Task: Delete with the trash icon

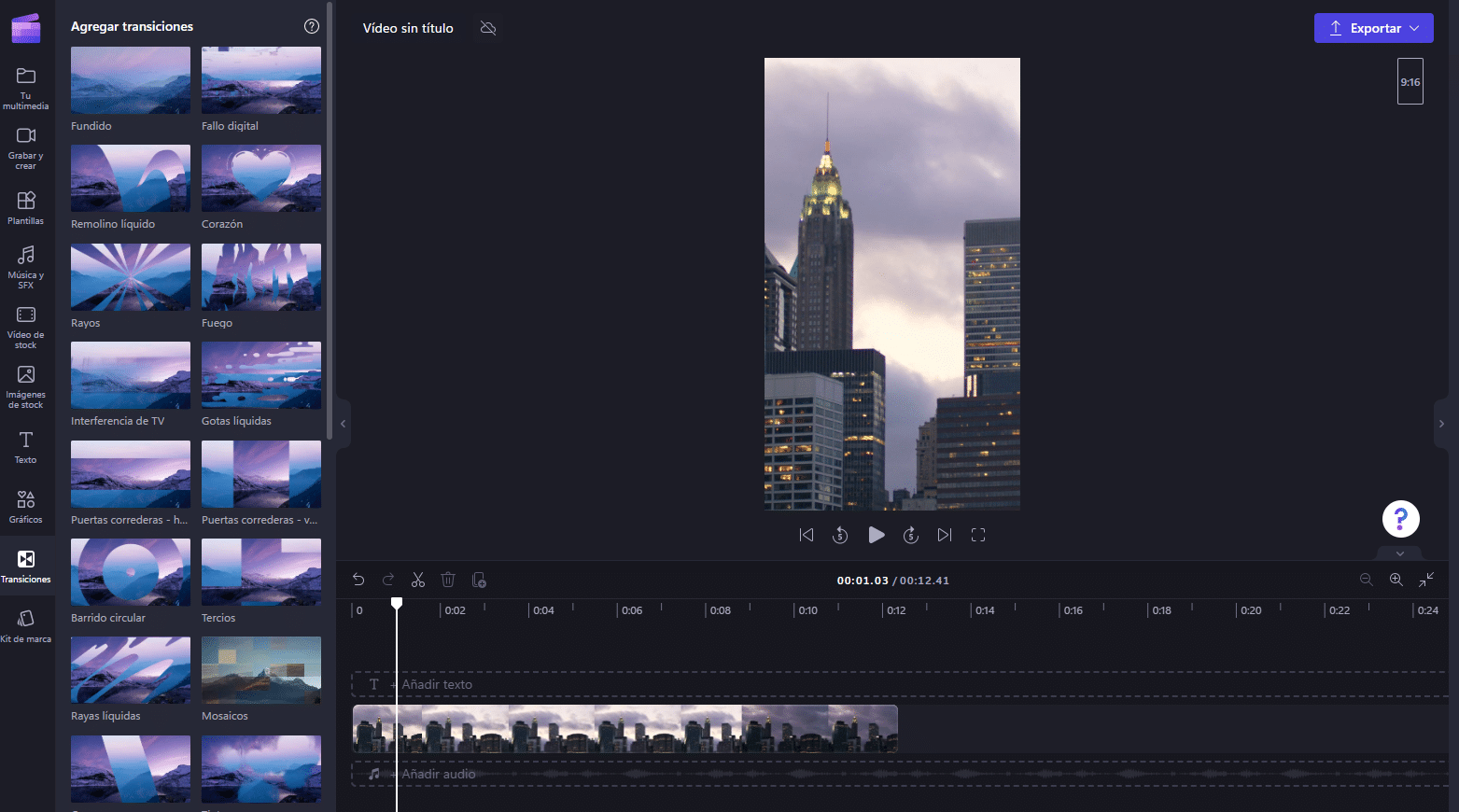Action: pos(448,580)
